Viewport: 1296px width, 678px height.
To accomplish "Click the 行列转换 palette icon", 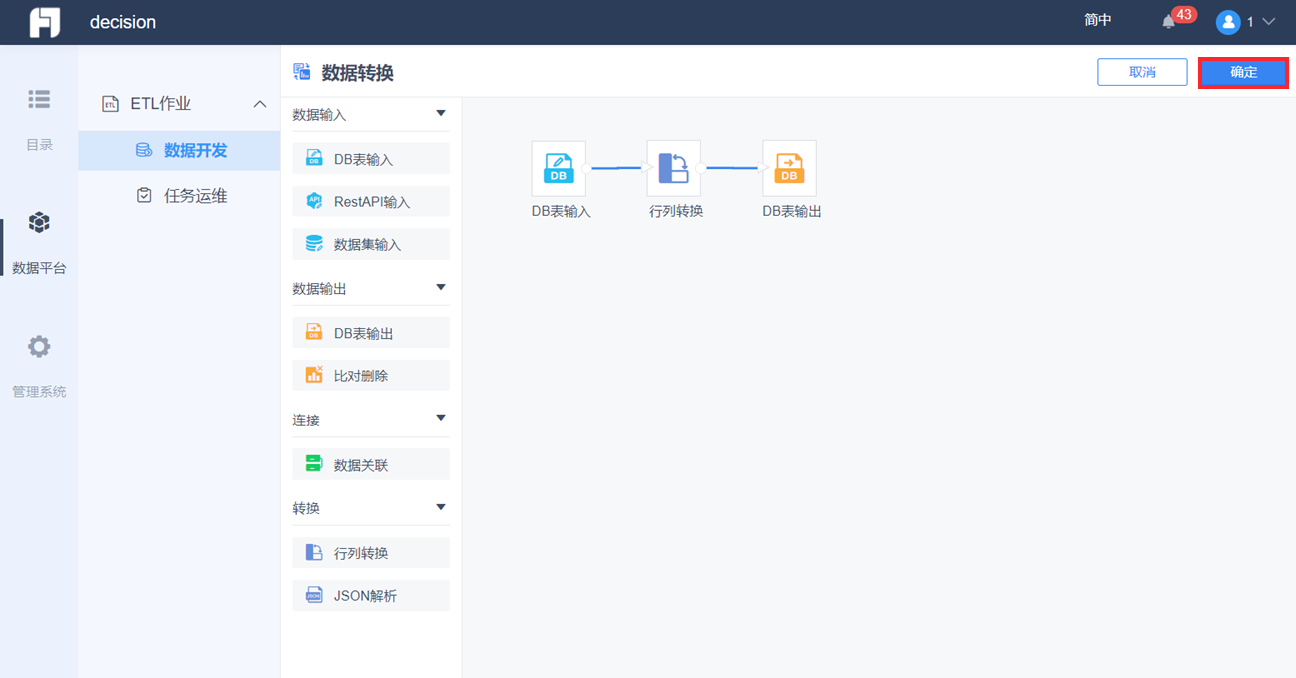I will [x=314, y=553].
